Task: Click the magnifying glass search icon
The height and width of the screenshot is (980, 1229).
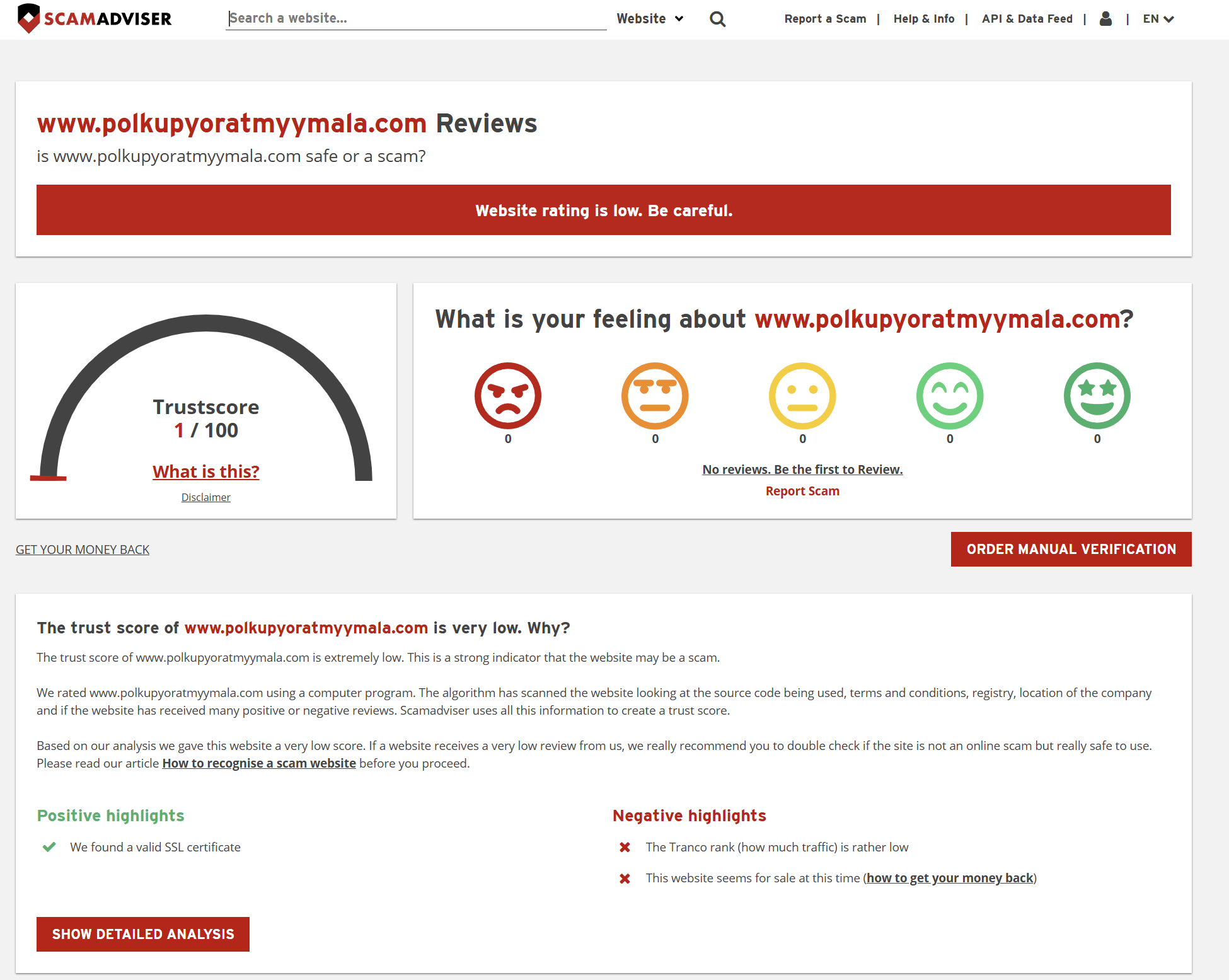Action: 717,19
